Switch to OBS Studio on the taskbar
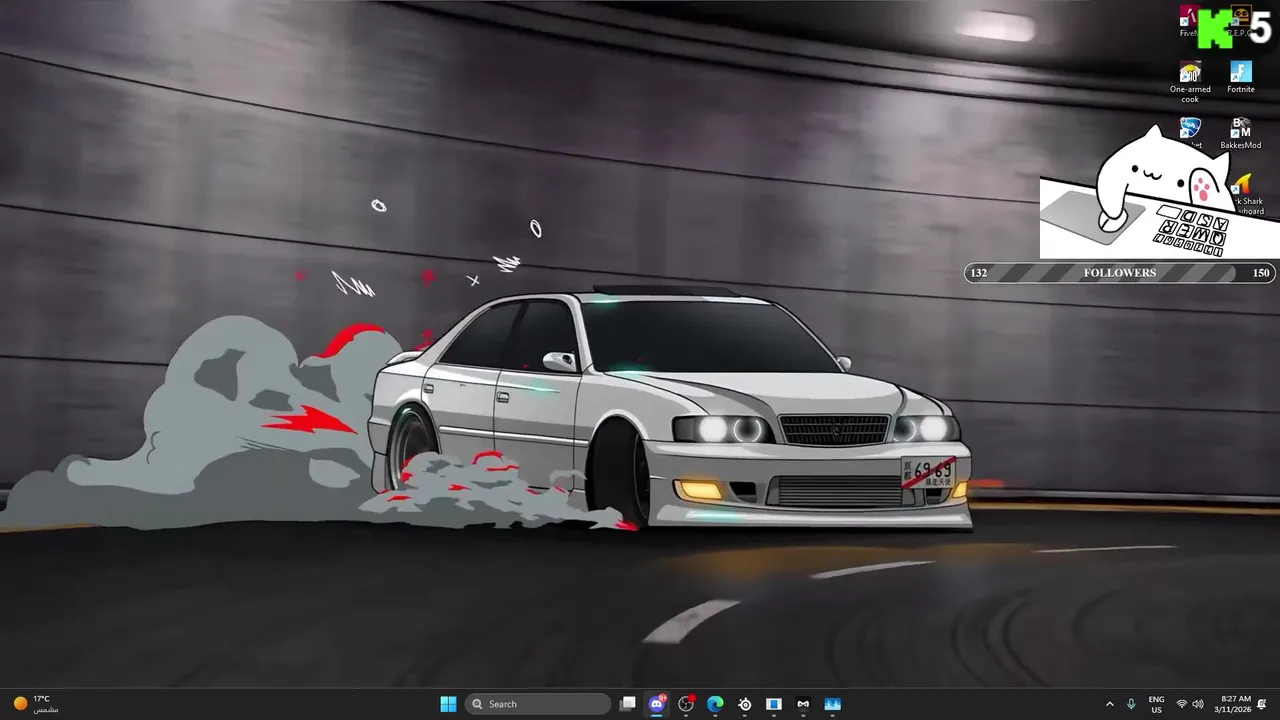 pos(686,704)
